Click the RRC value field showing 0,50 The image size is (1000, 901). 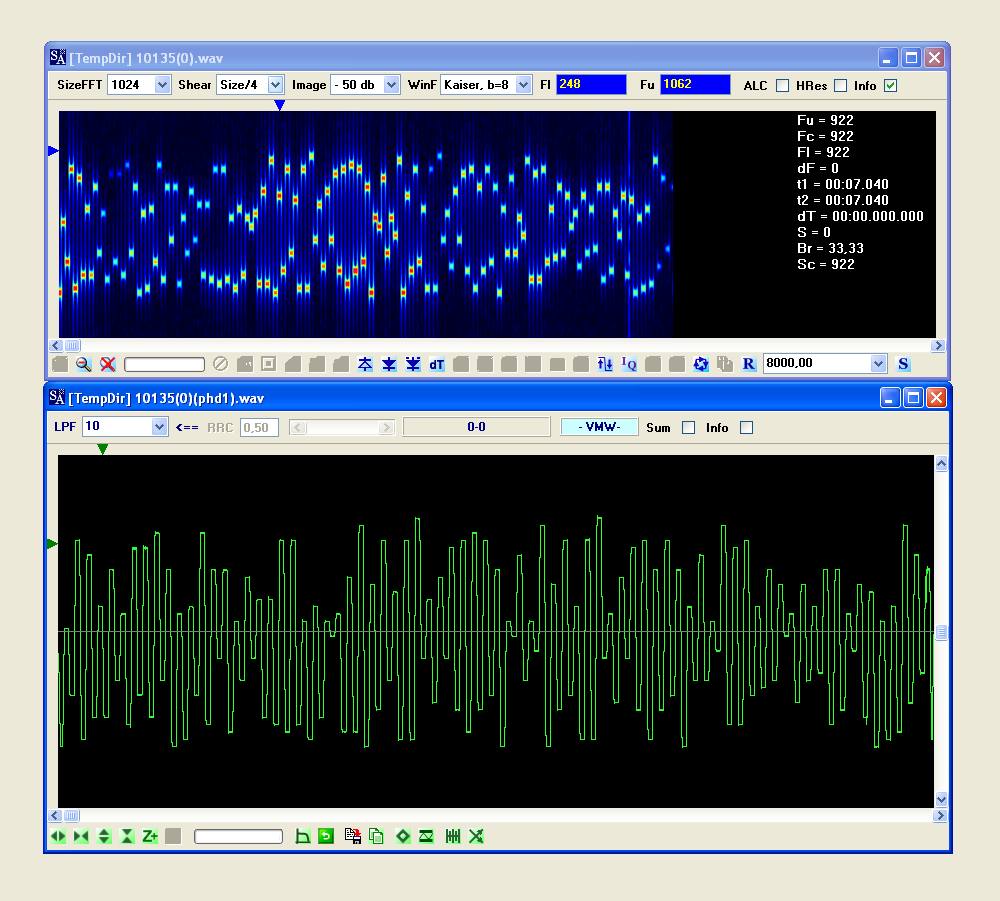click(x=259, y=427)
